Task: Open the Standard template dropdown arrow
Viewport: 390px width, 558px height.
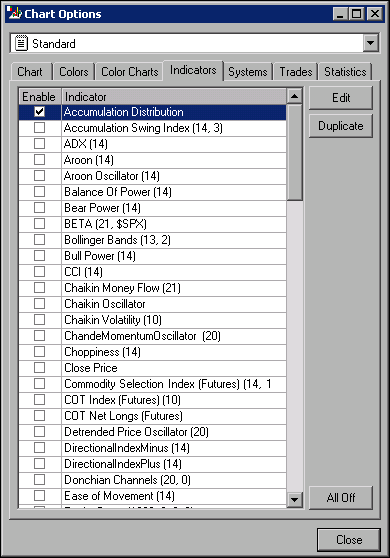Action: (370, 43)
